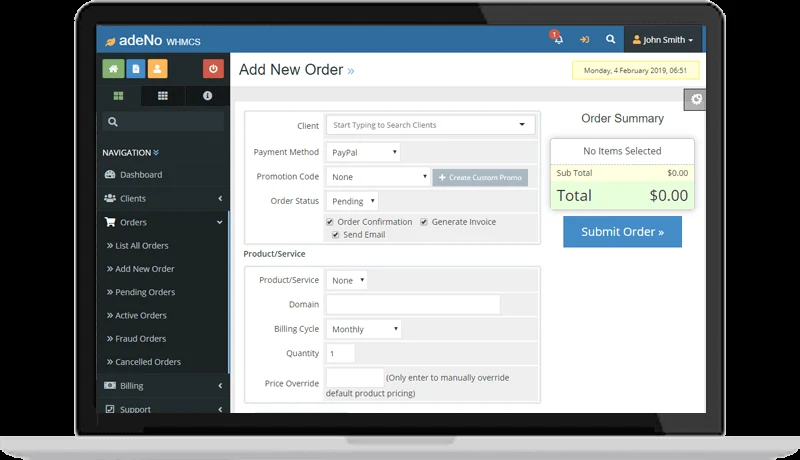The width and height of the screenshot is (800, 460).
Task: Switch to the green grid sidebar tab
Action: [x=118, y=96]
